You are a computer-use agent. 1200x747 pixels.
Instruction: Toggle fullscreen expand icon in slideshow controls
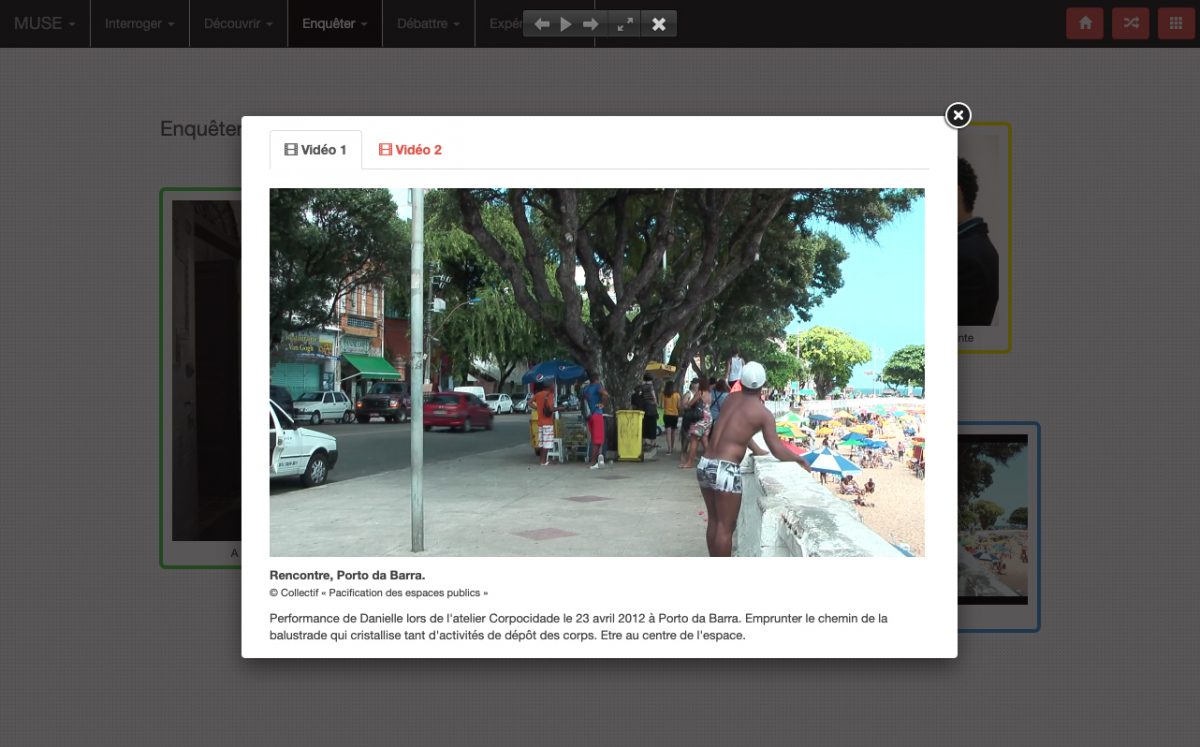click(x=625, y=24)
